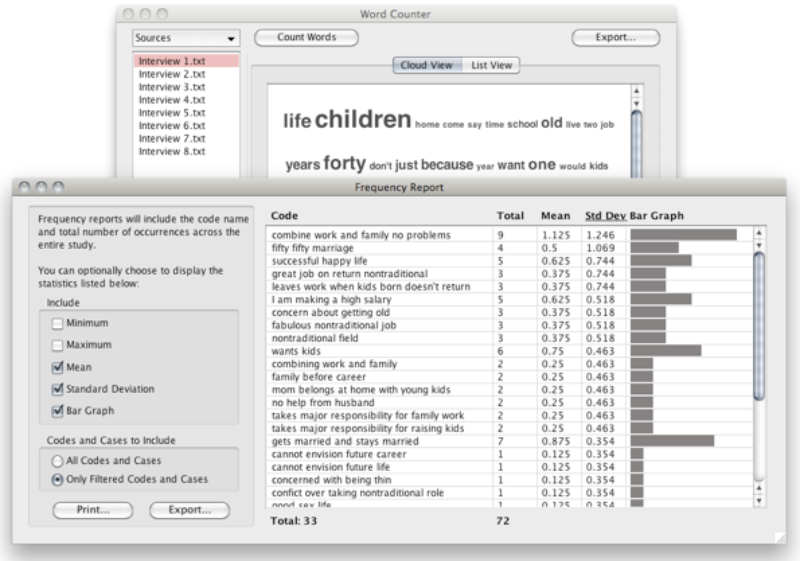This screenshot has width=800, height=561.
Task: Open the Sources dropdown
Action: pos(186,38)
